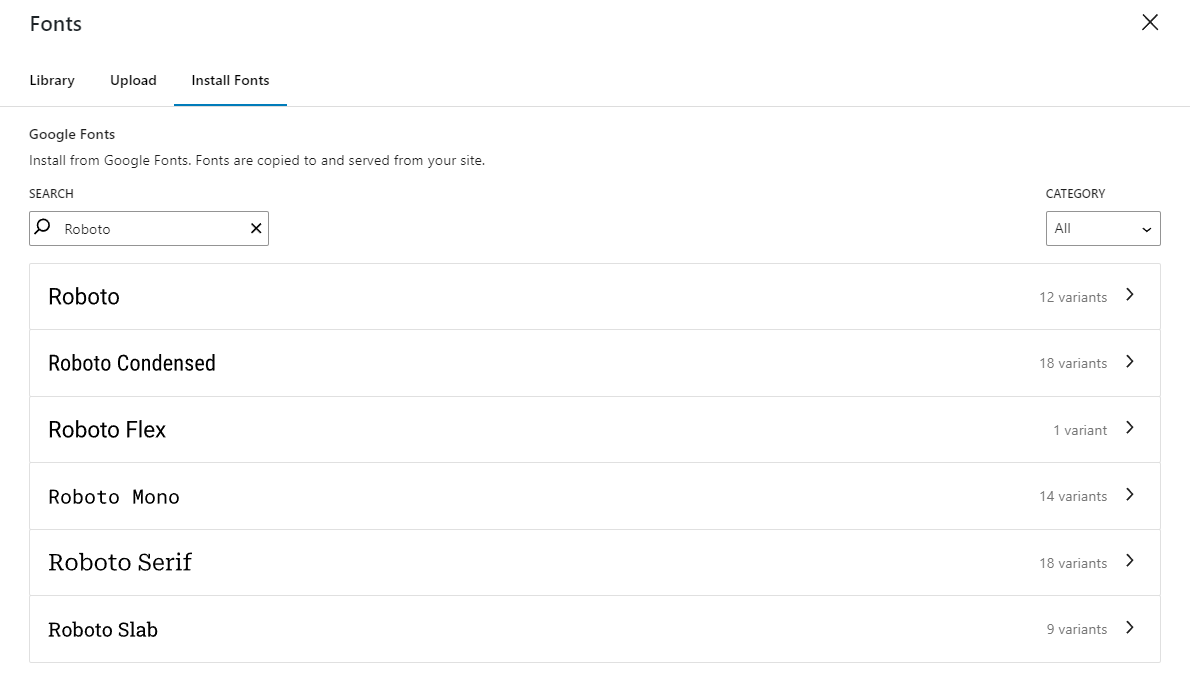This screenshot has width=1190, height=675.
Task: Click the Roboto Condensed font name
Action: [x=131, y=362]
